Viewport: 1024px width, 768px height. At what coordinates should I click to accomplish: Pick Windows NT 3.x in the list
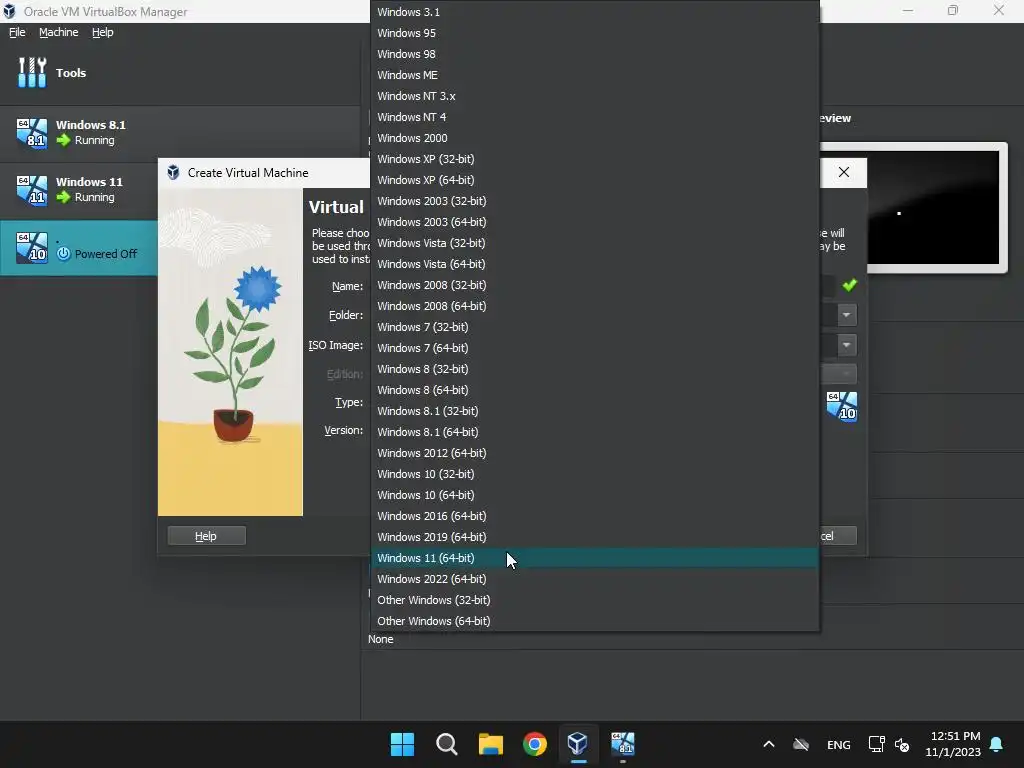pyautogui.click(x=595, y=96)
